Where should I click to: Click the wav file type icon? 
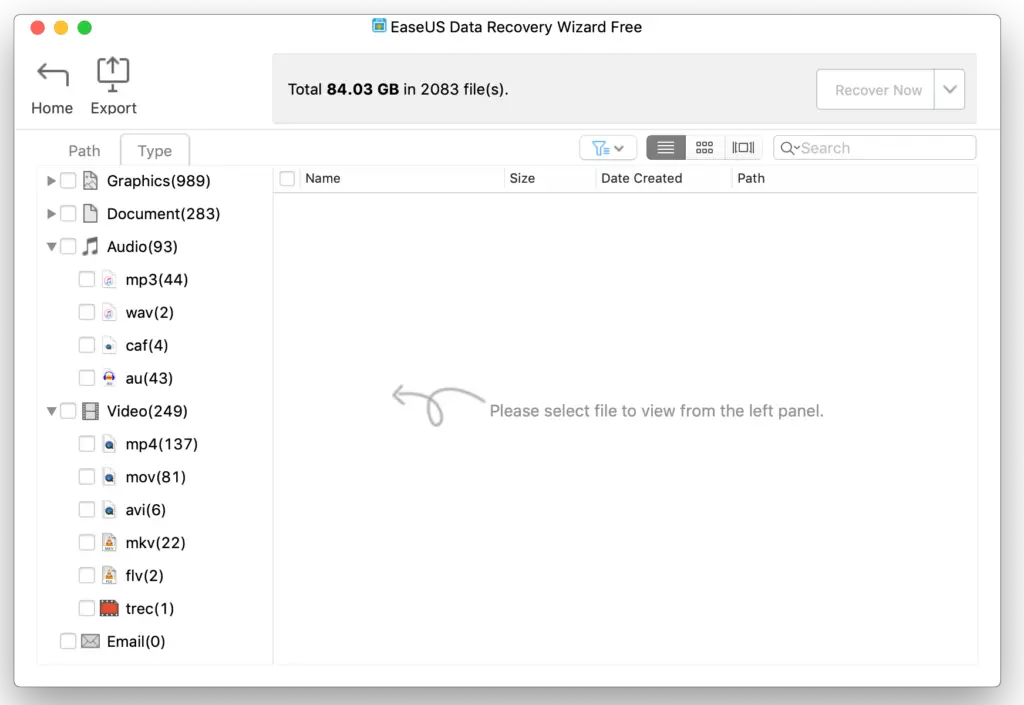pos(109,313)
